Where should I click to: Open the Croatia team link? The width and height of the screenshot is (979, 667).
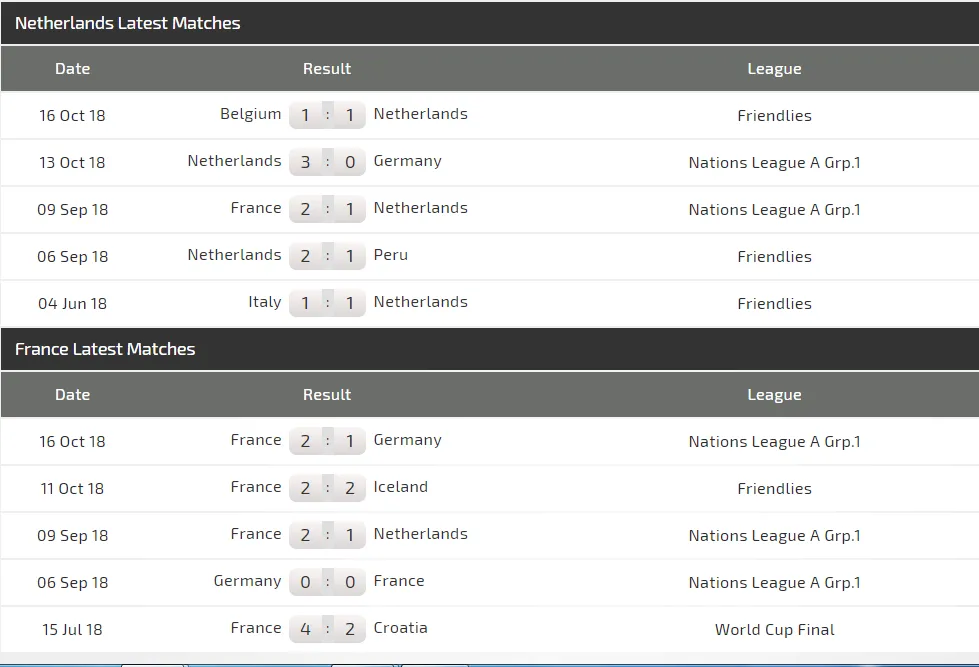click(400, 628)
